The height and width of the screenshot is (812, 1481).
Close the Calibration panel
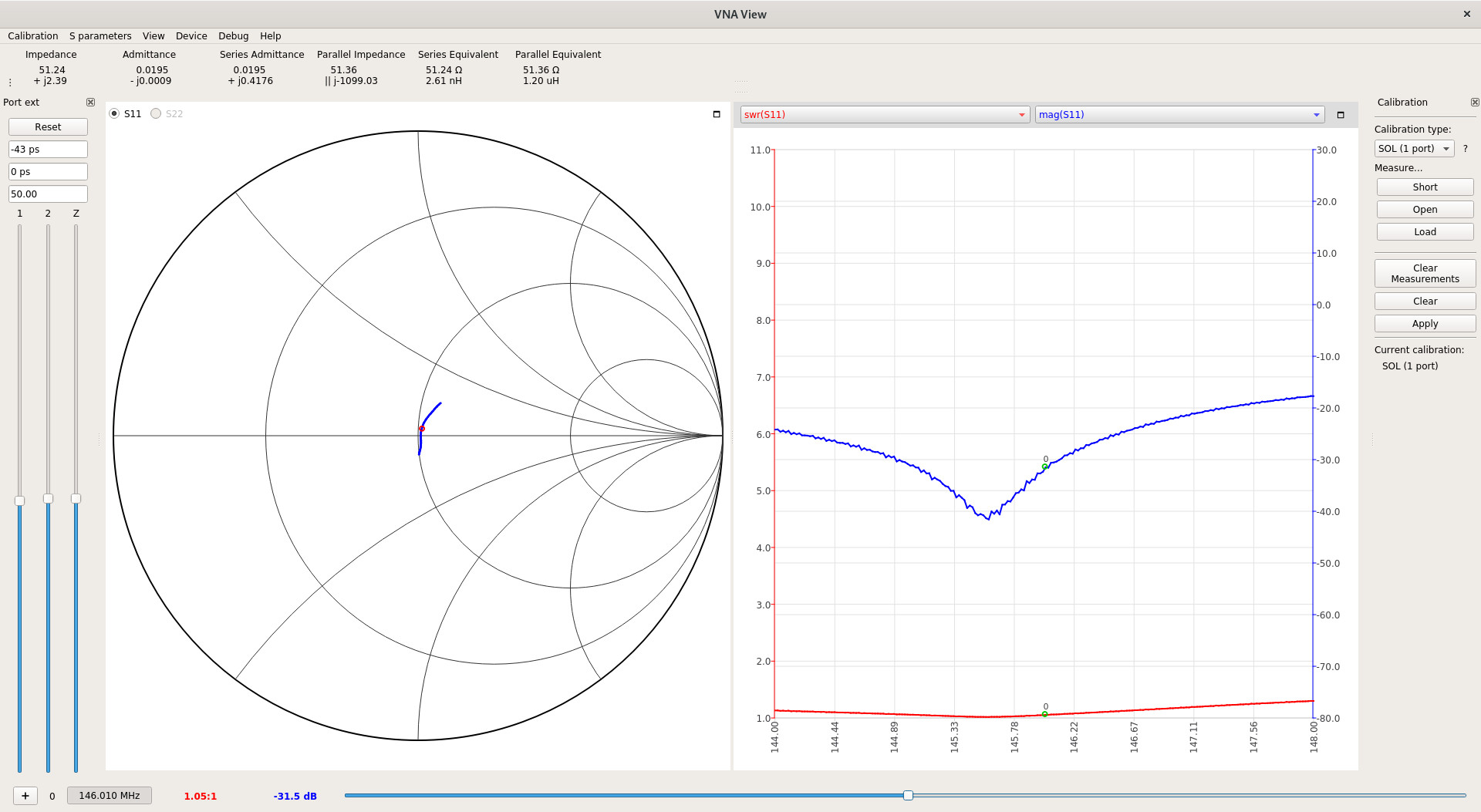pyautogui.click(x=1475, y=102)
